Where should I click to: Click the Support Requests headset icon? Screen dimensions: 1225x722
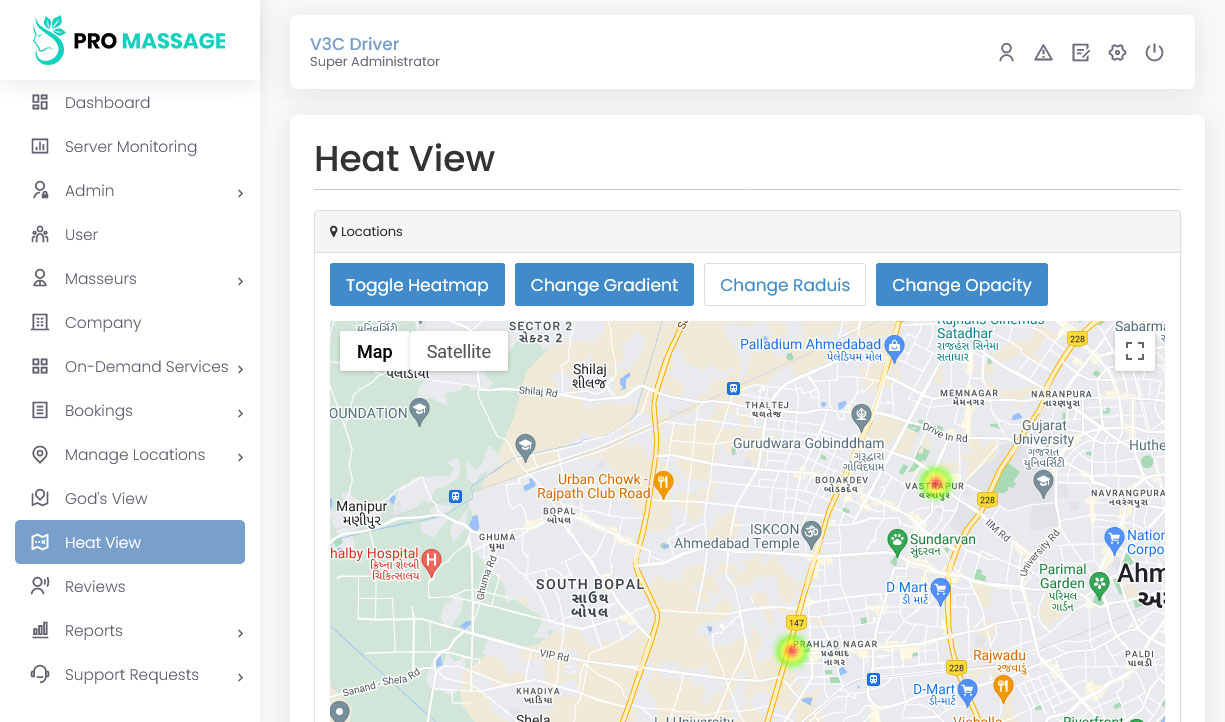(x=40, y=674)
